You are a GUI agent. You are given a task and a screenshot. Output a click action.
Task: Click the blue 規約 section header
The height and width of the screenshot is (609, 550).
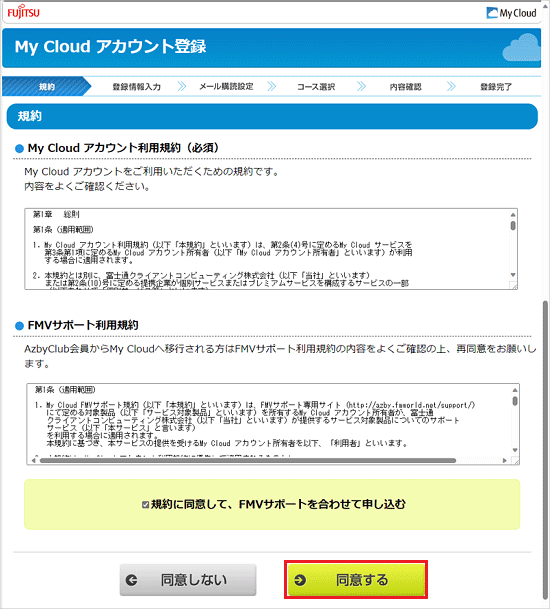272,116
